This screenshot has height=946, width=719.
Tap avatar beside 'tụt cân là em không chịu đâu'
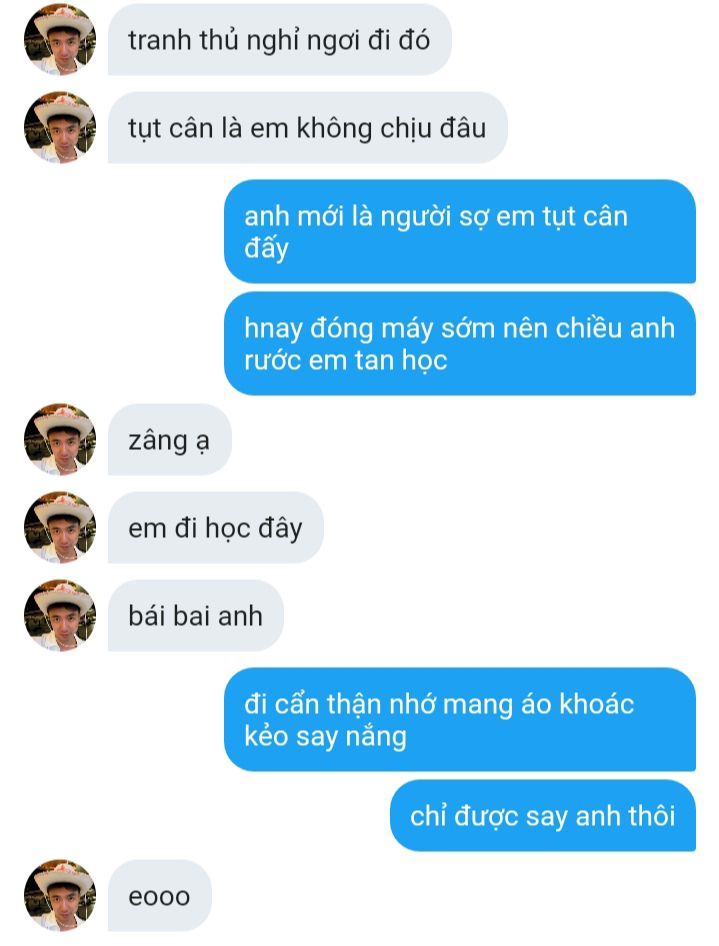(60, 127)
